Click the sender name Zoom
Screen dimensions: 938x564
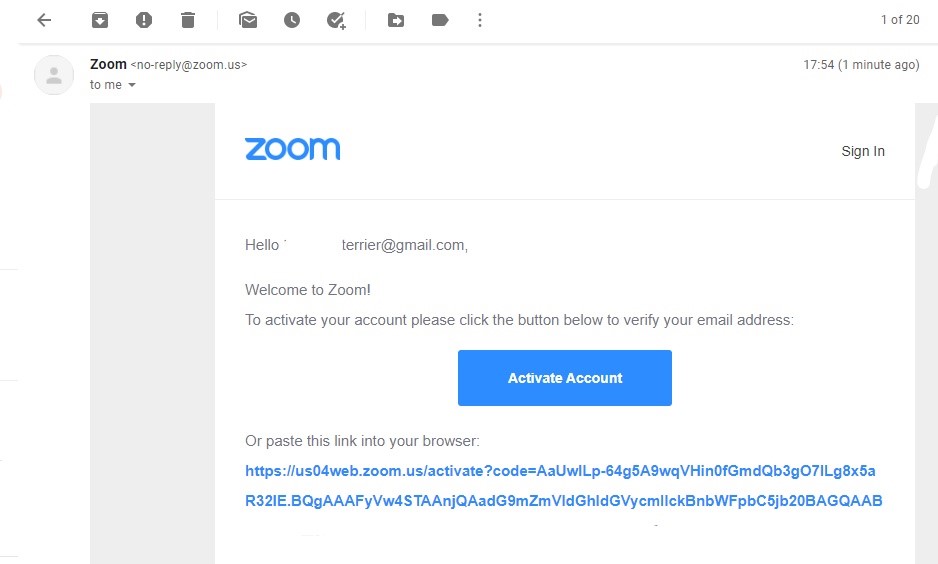[108, 64]
